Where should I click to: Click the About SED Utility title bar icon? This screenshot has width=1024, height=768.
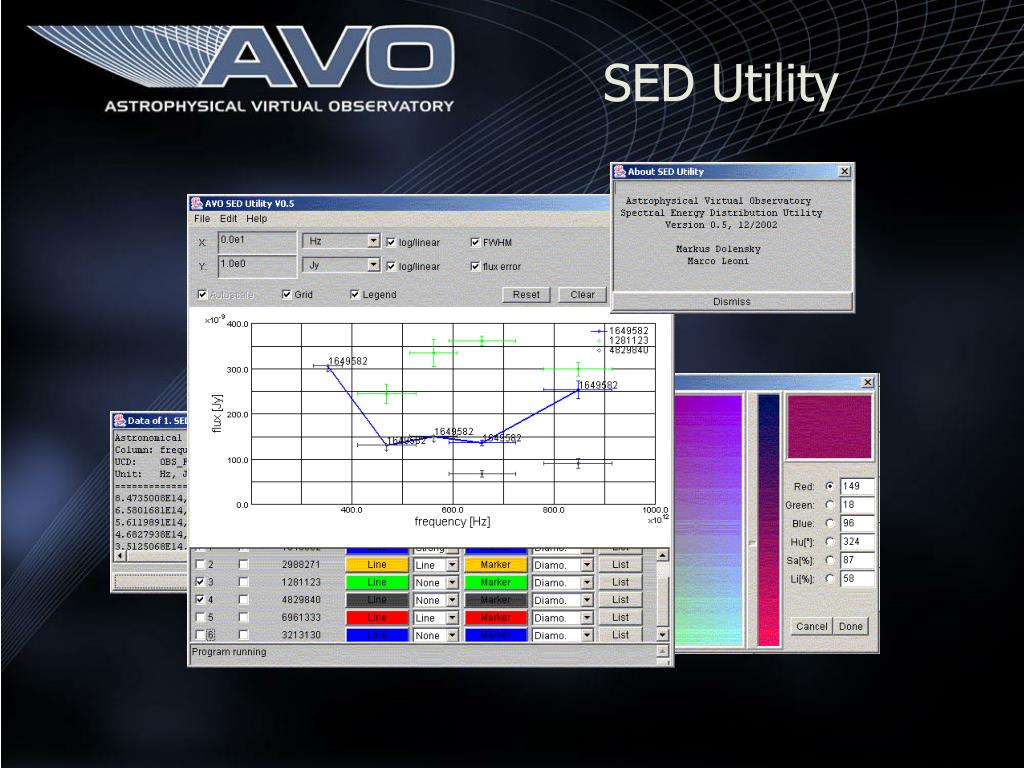pyautogui.click(x=620, y=171)
